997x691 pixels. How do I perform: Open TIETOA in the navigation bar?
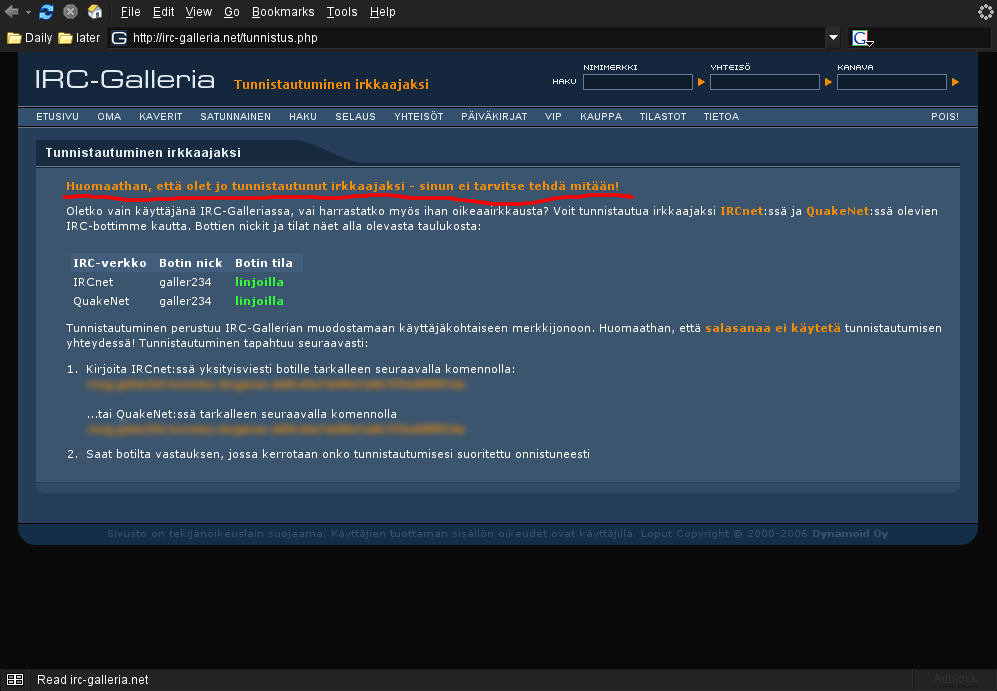pyautogui.click(x=721, y=117)
